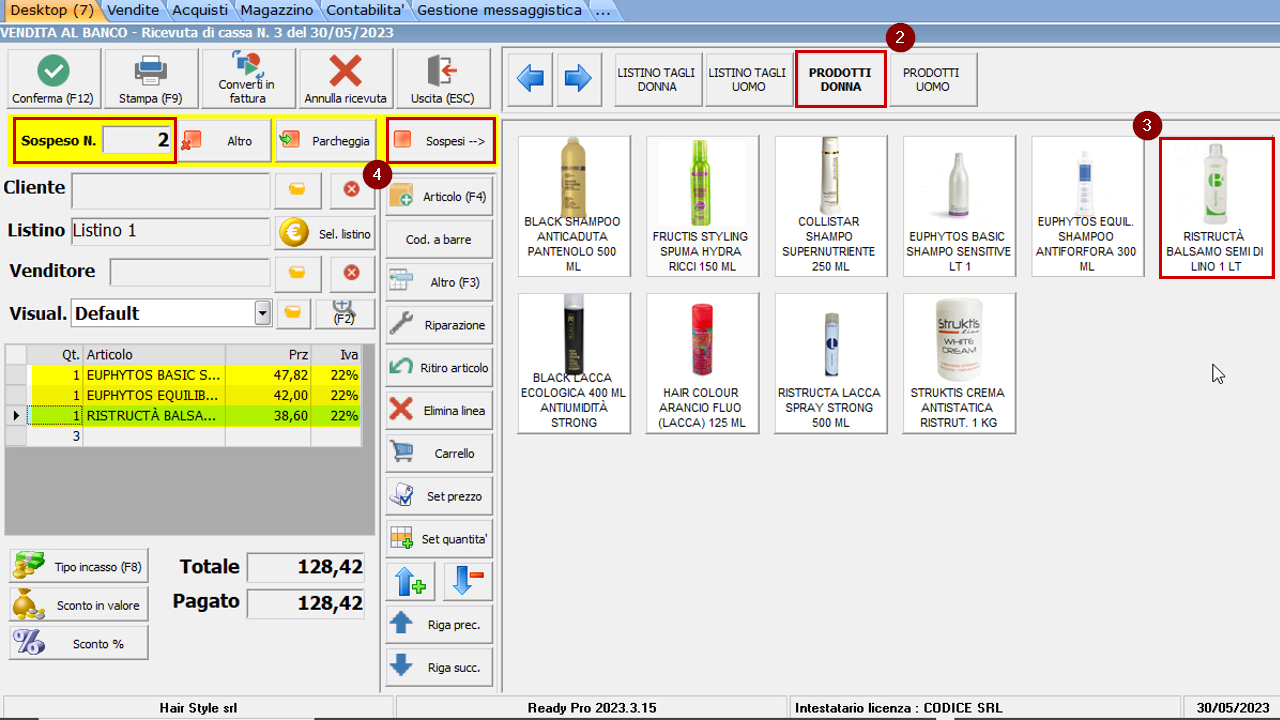Click the Sospeso N. number field

139,141
